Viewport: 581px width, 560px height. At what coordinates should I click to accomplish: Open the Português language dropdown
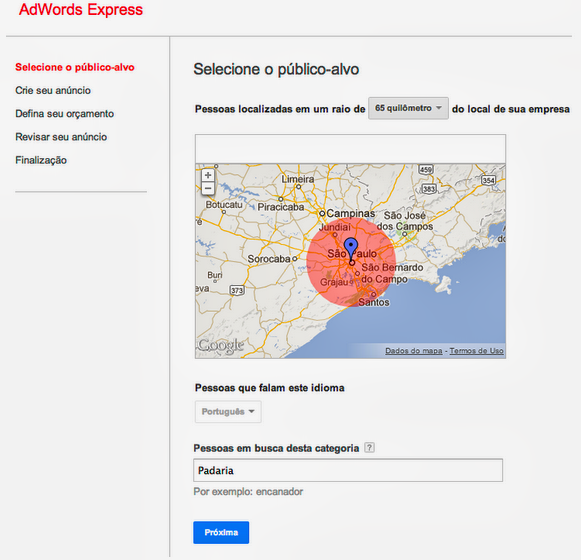click(x=228, y=411)
